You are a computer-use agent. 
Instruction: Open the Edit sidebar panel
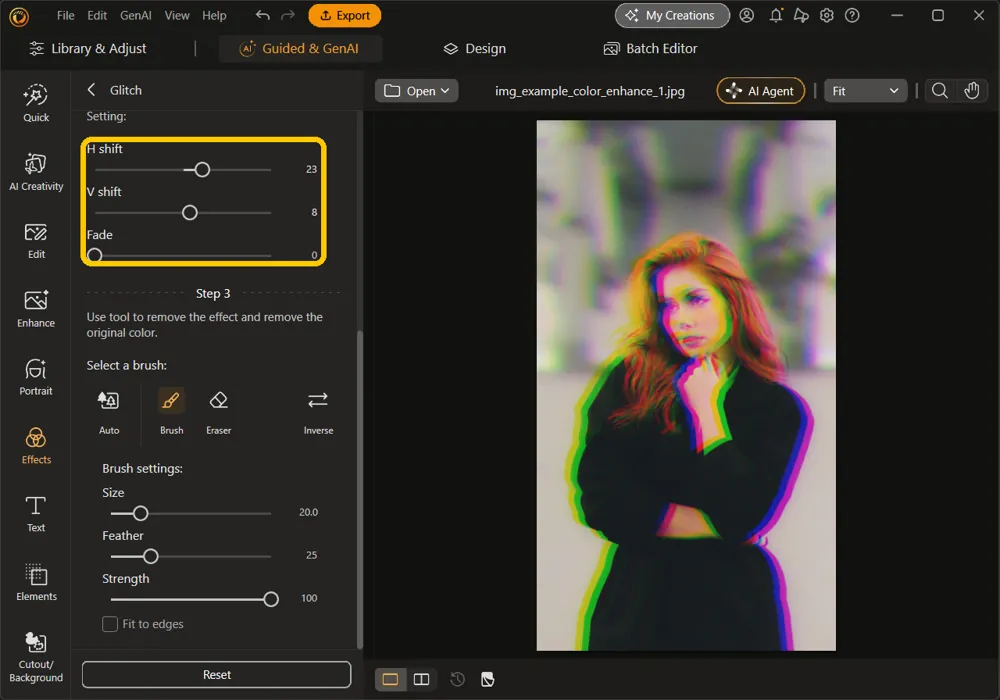[36, 241]
